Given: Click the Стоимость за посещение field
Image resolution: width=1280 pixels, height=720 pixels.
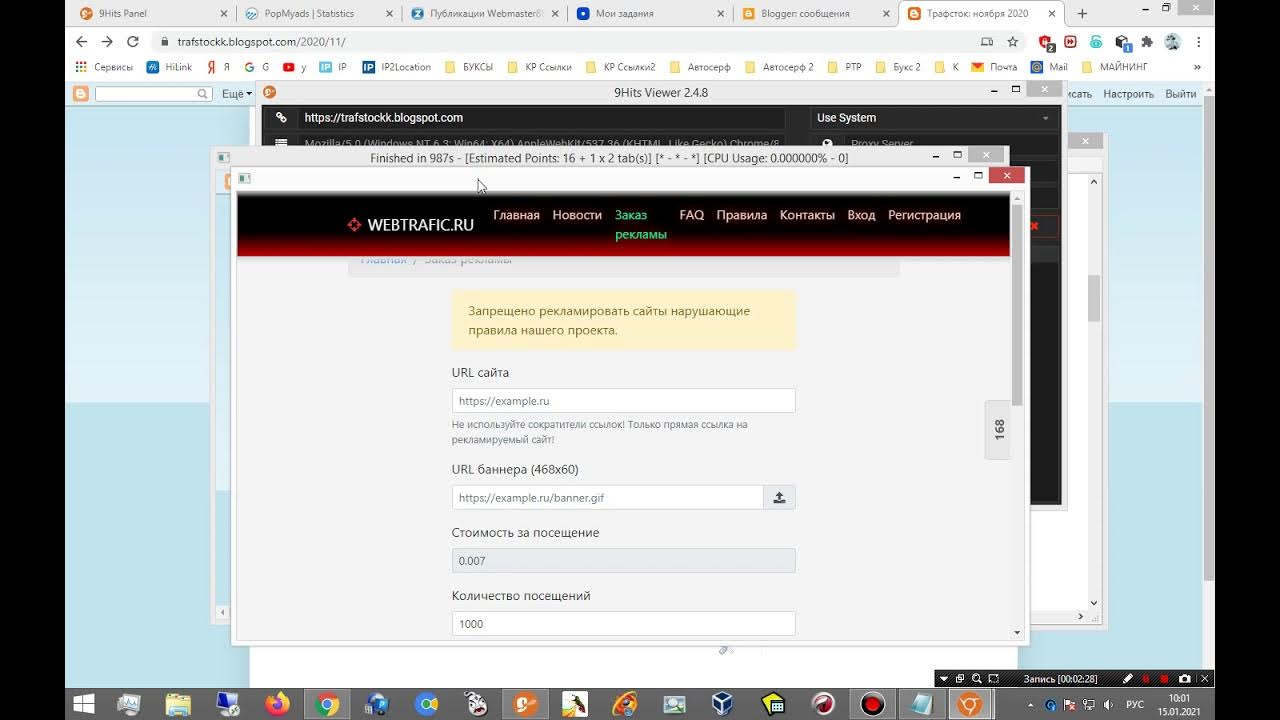Looking at the screenshot, I should pos(623,560).
